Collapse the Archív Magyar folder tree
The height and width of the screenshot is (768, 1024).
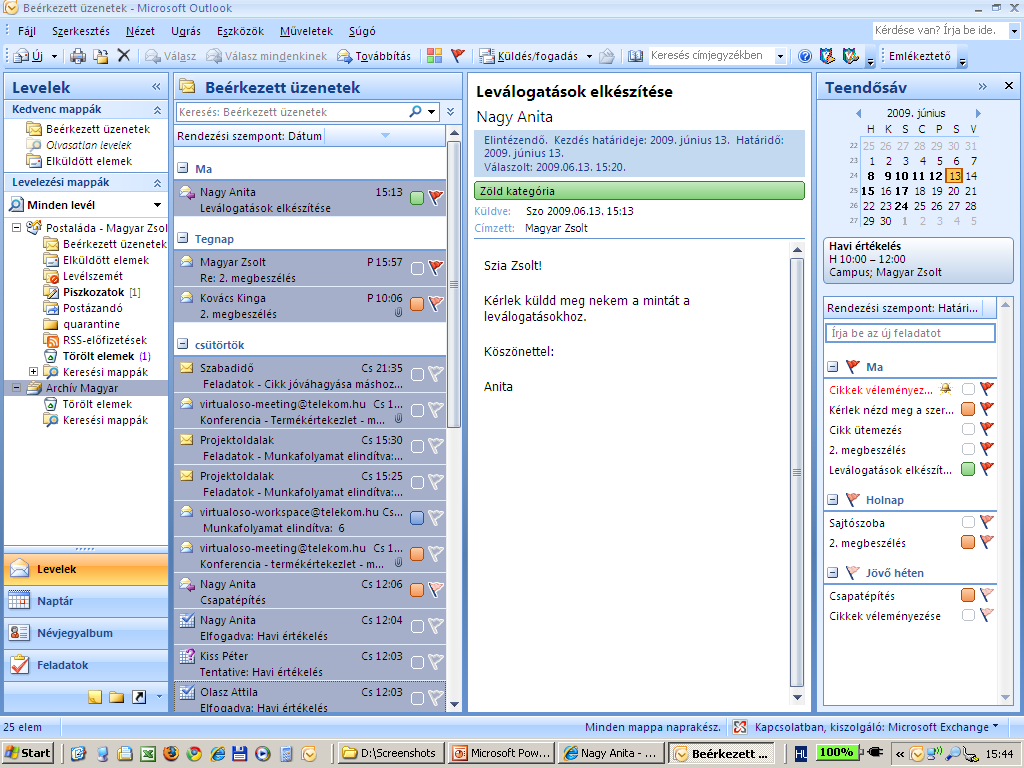[17, 388]
